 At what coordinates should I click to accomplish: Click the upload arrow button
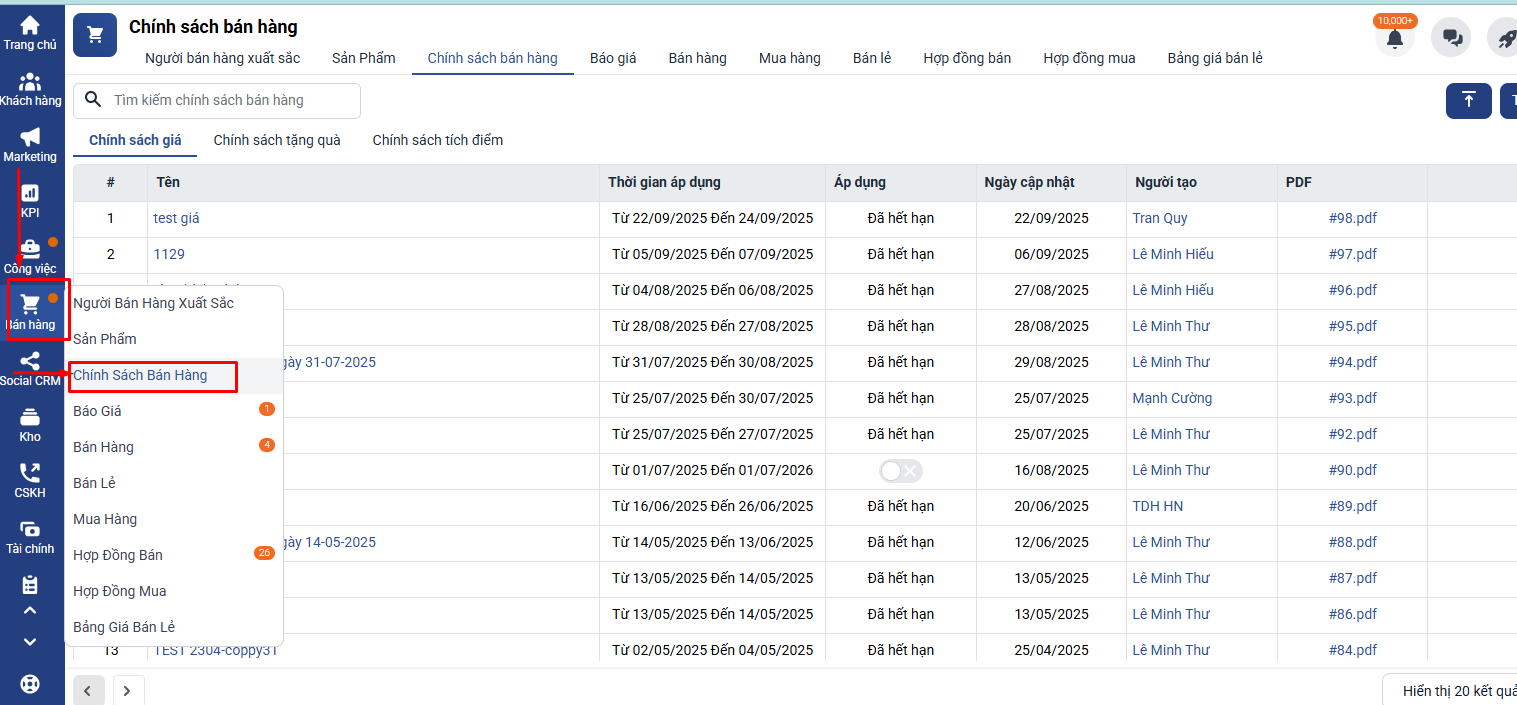(1468, 100)
